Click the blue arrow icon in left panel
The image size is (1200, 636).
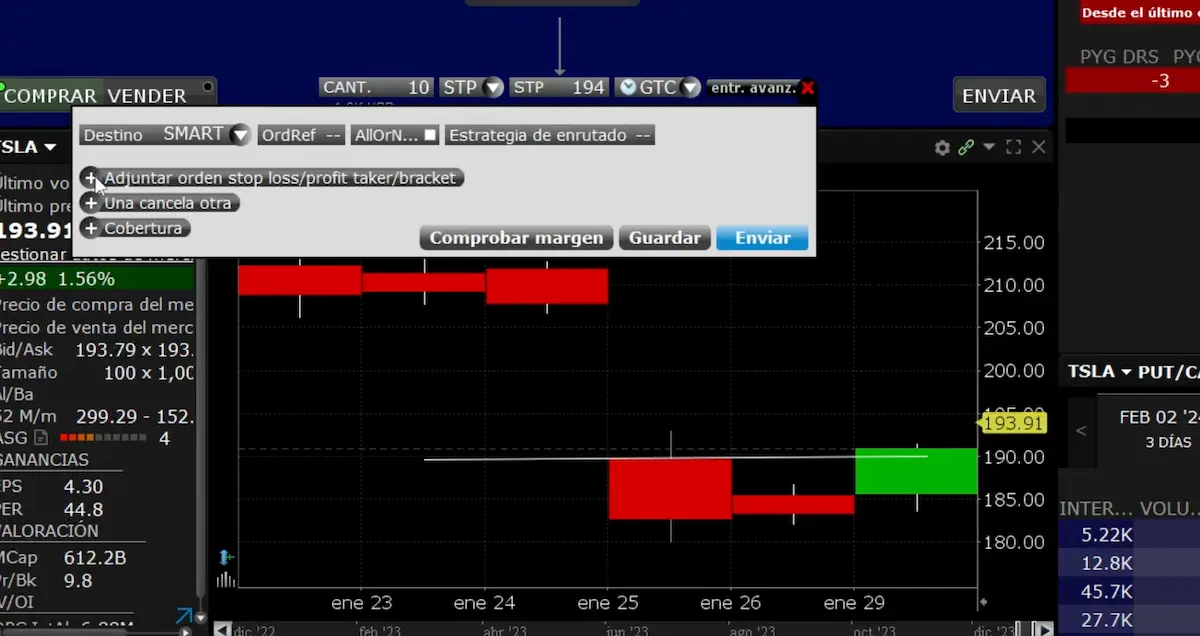point(184,616)
